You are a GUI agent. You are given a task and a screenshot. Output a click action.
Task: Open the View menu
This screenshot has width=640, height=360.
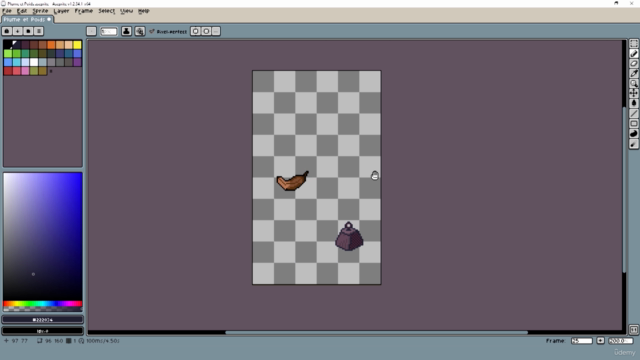coord(127,11)
